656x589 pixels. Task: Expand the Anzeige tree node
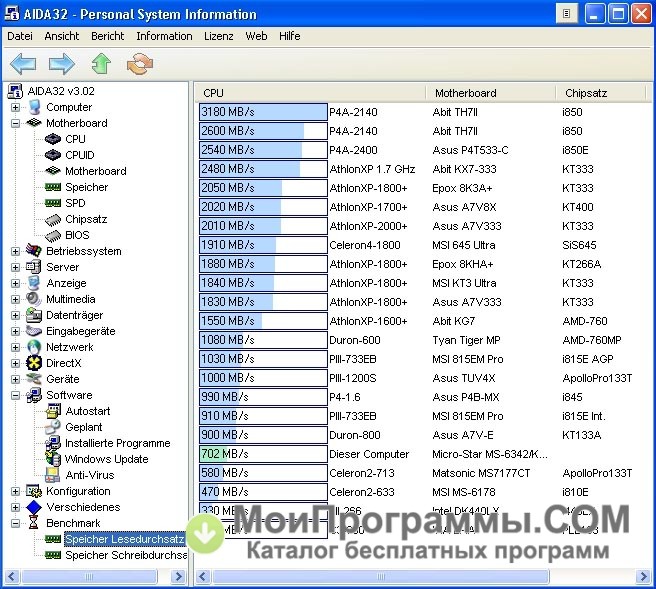point(15,283)
